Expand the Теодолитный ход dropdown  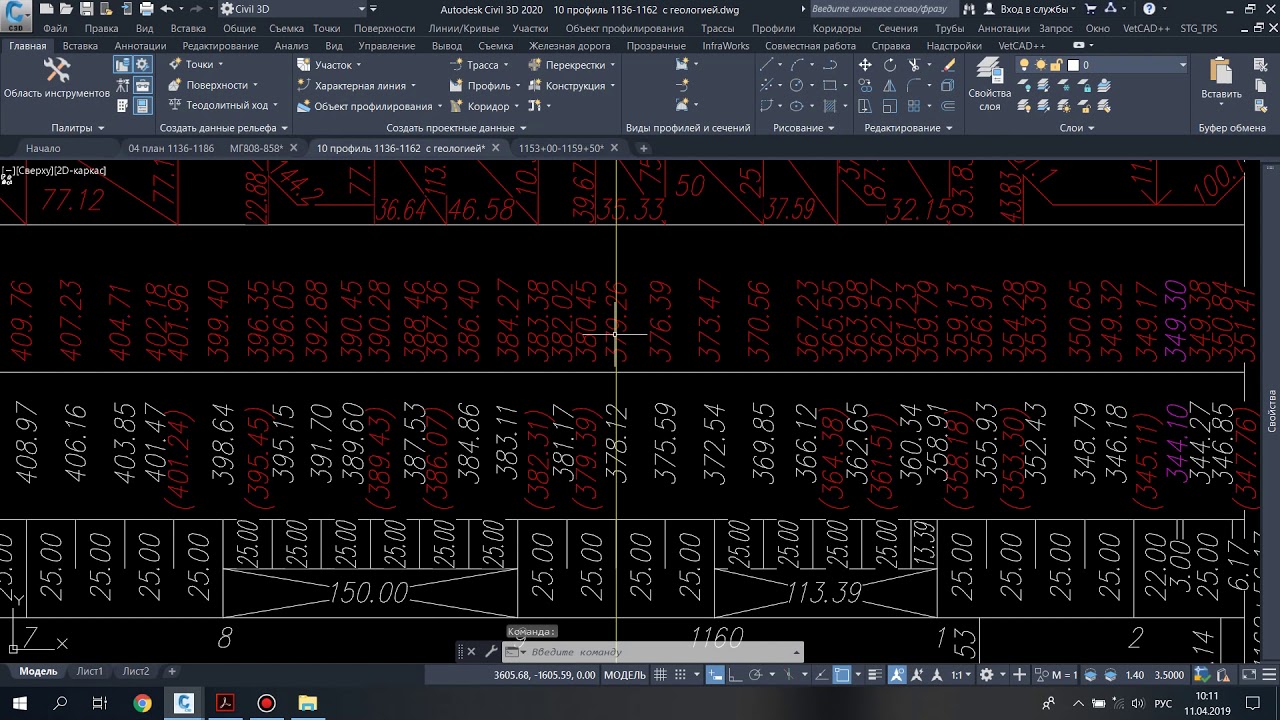[275, 105]
